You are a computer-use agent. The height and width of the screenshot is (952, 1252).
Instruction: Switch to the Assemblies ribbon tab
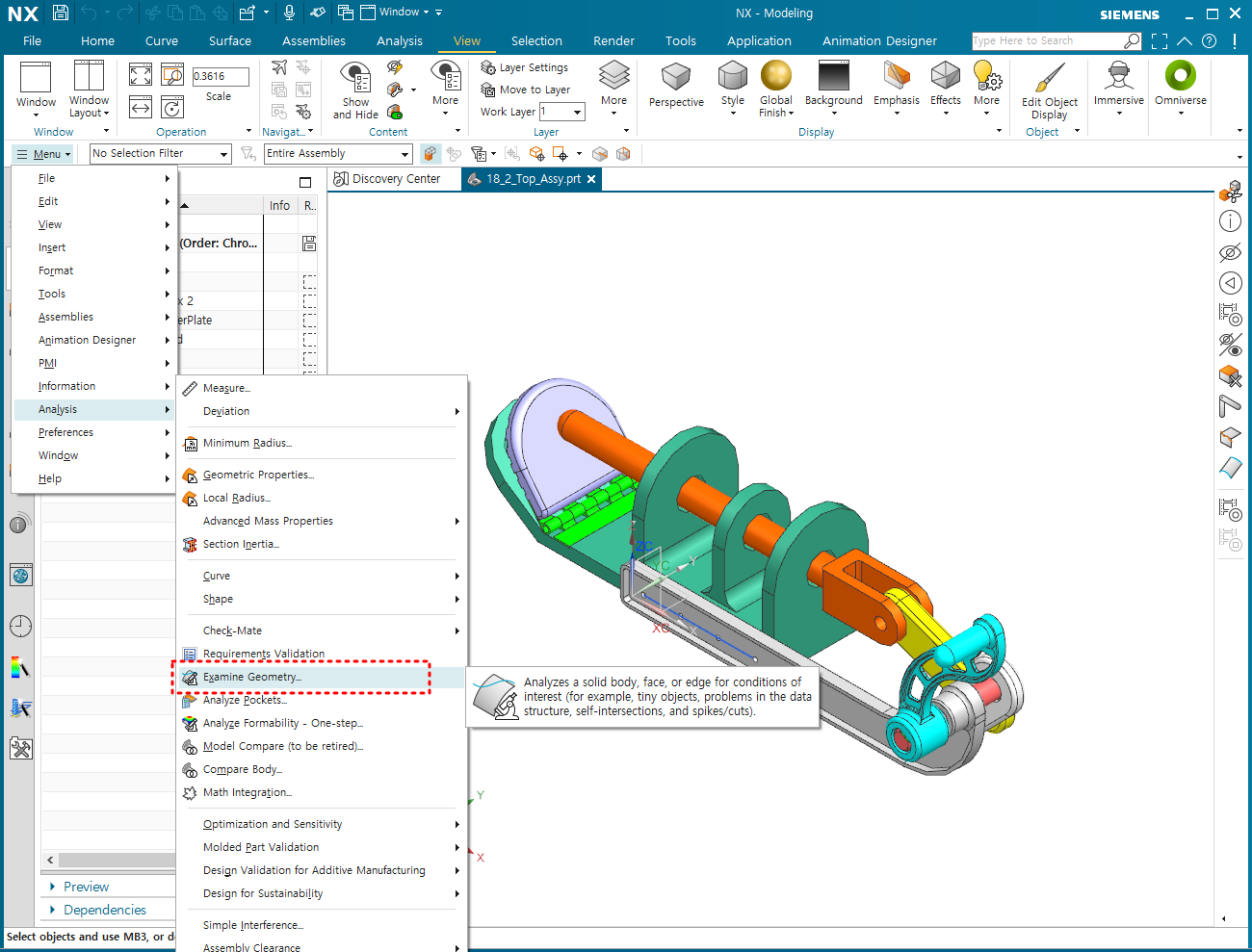[314, 40]
